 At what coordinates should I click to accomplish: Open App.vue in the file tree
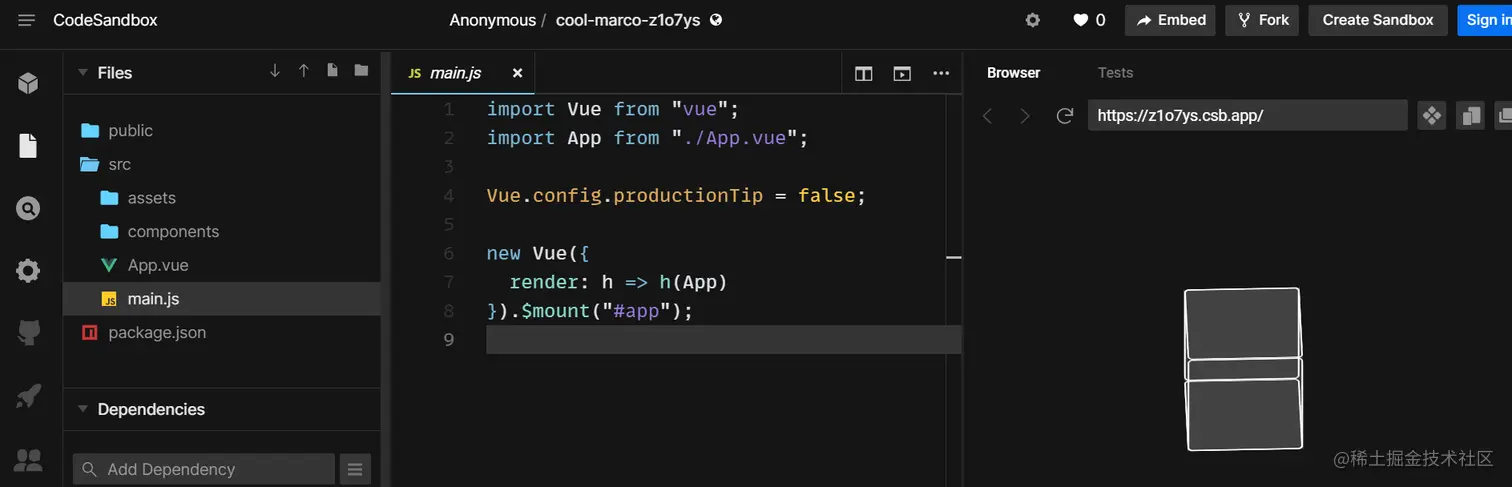(221, 265)
